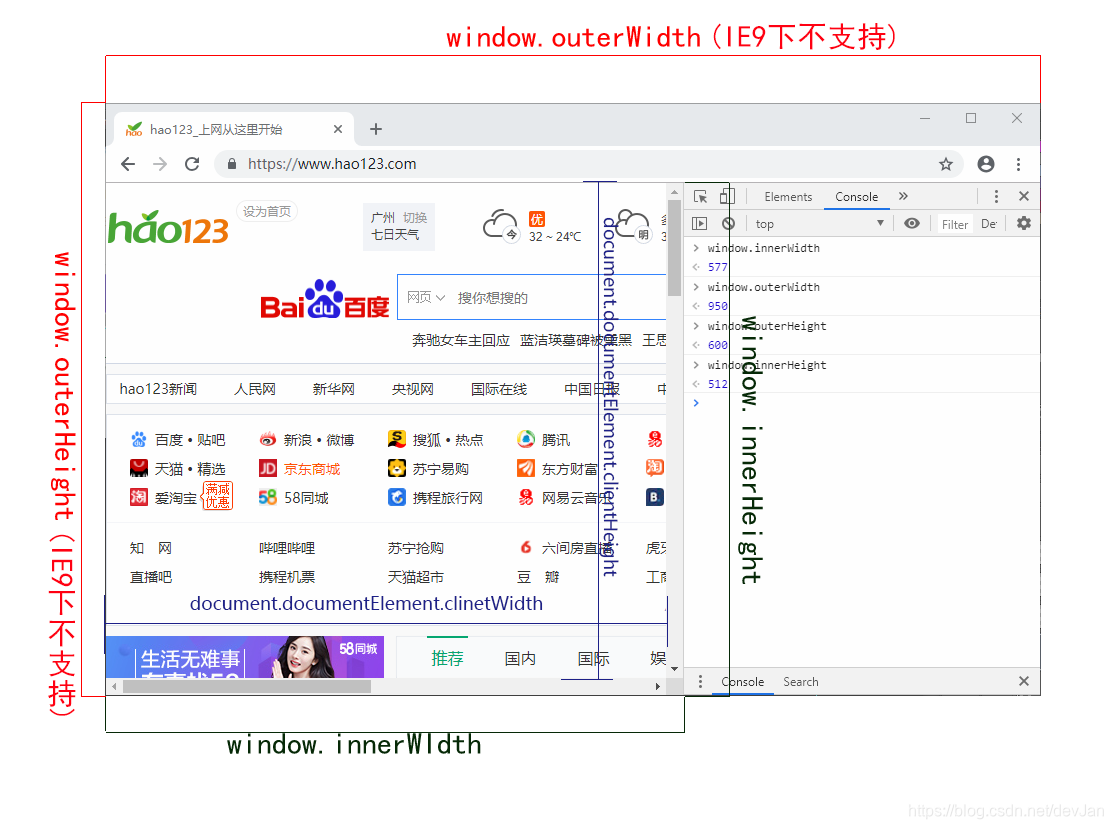Viewport: 1113px width, 829px height.
Task: Click the 广州 切换 weather city box
Action: [x=399, y=226]
